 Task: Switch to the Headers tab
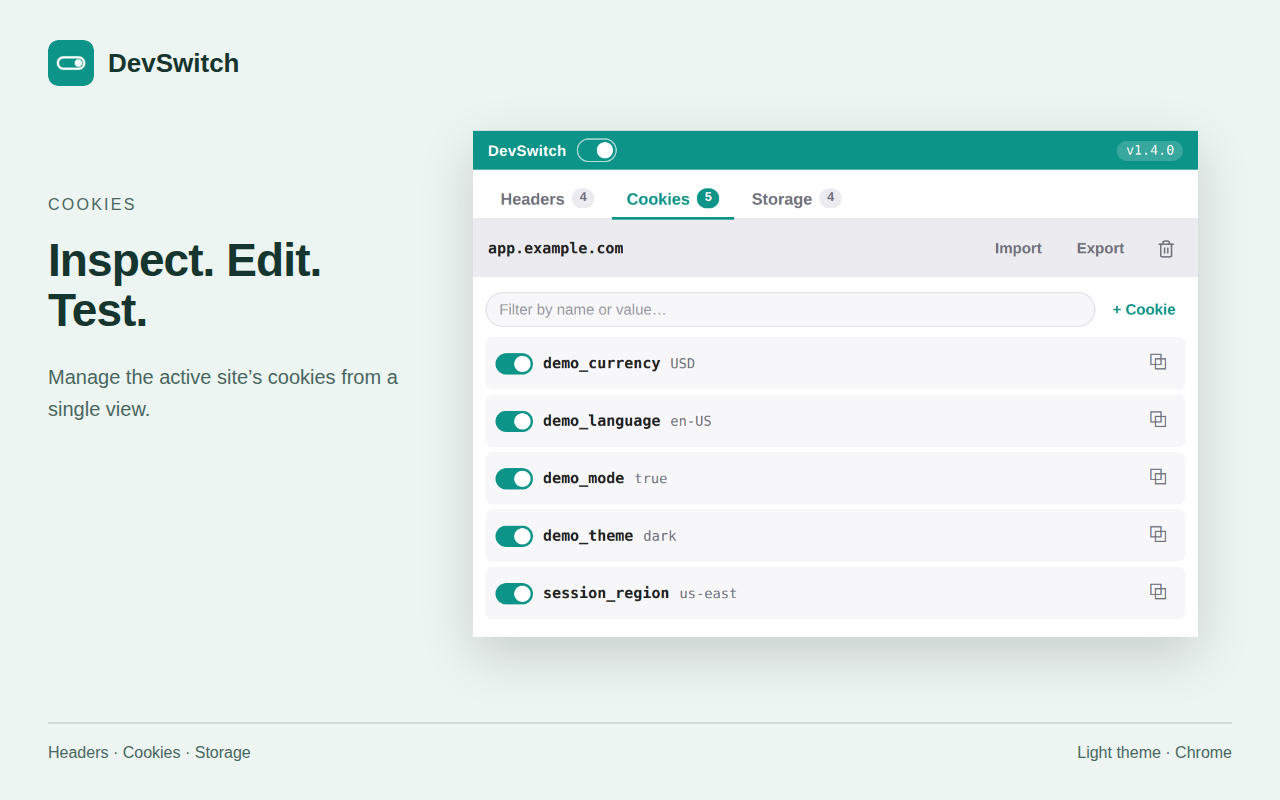coord(547,198)
